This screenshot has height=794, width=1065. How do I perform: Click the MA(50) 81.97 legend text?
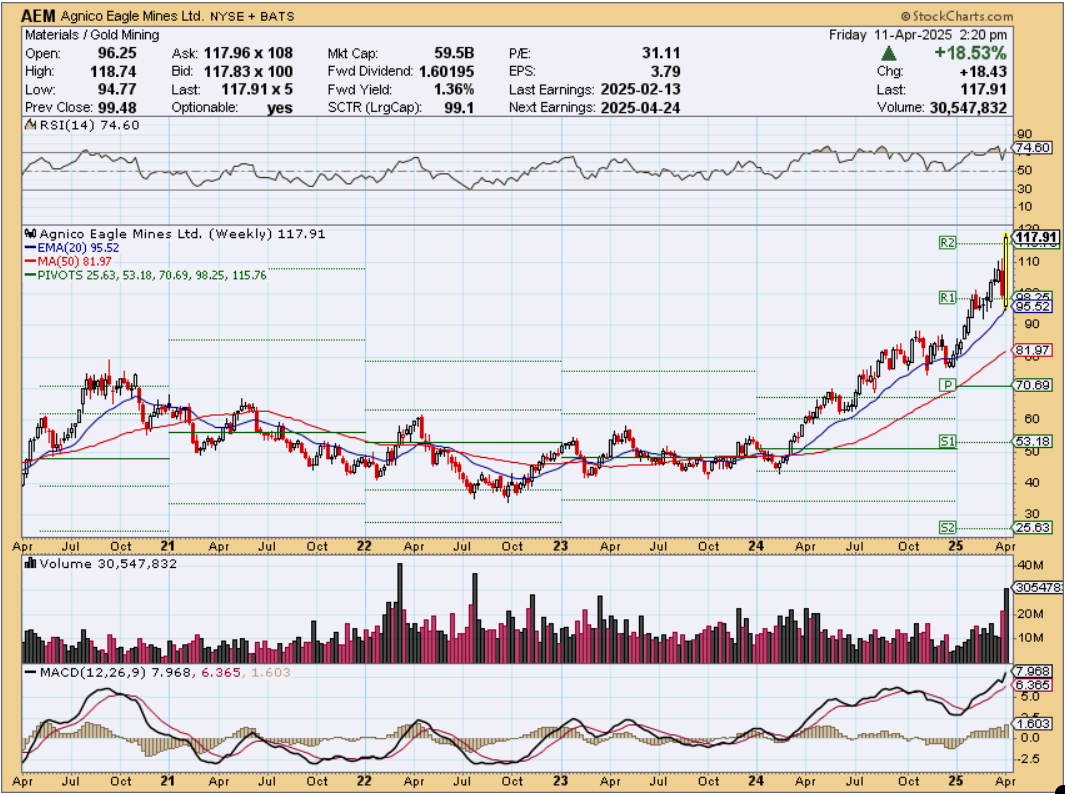74,261
